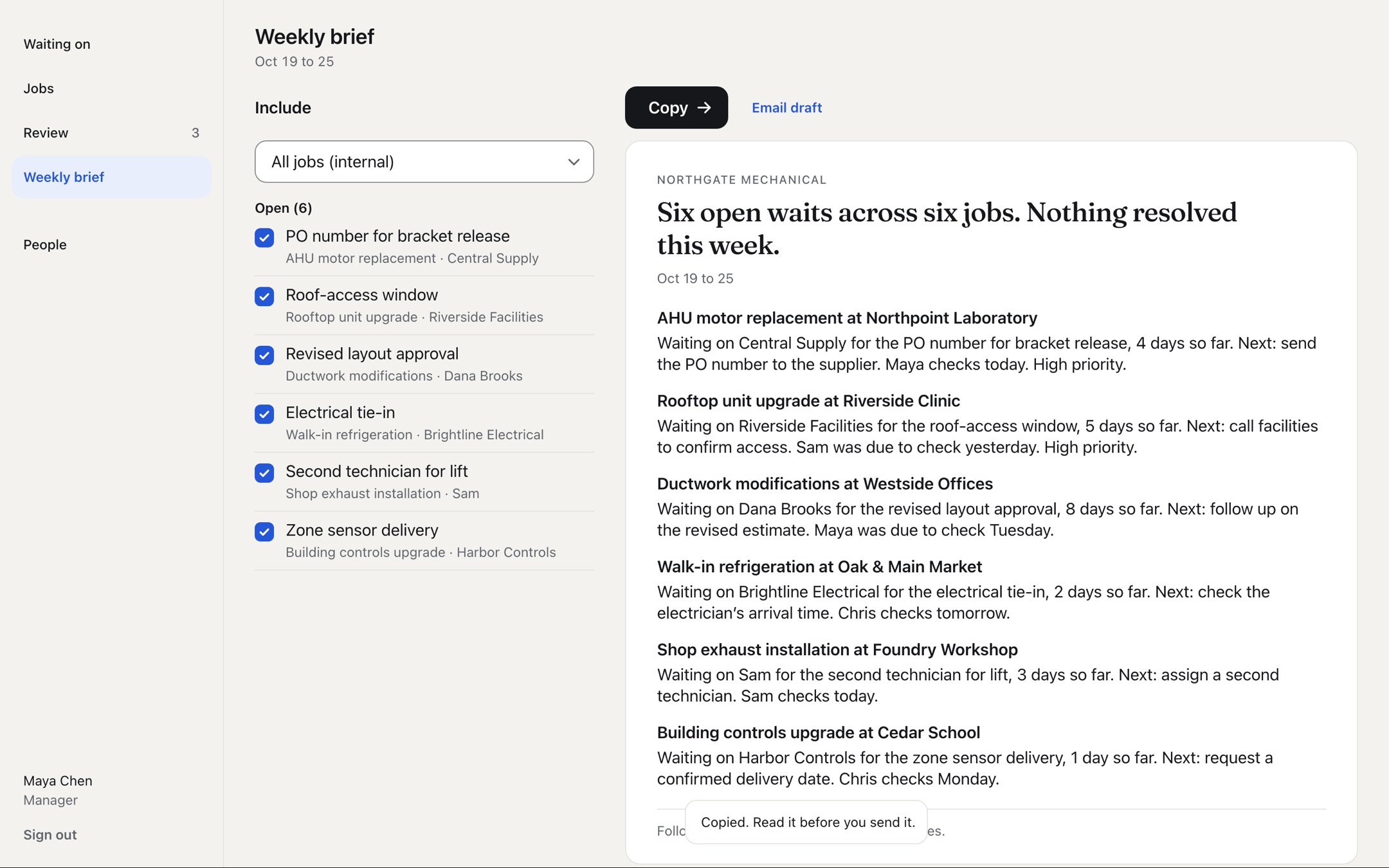The height and width of the screenshot is (868, 1389).
Task: Click 'Ductwork modifications · Dana Brooks' subtitle
Action: coord(404,375)
